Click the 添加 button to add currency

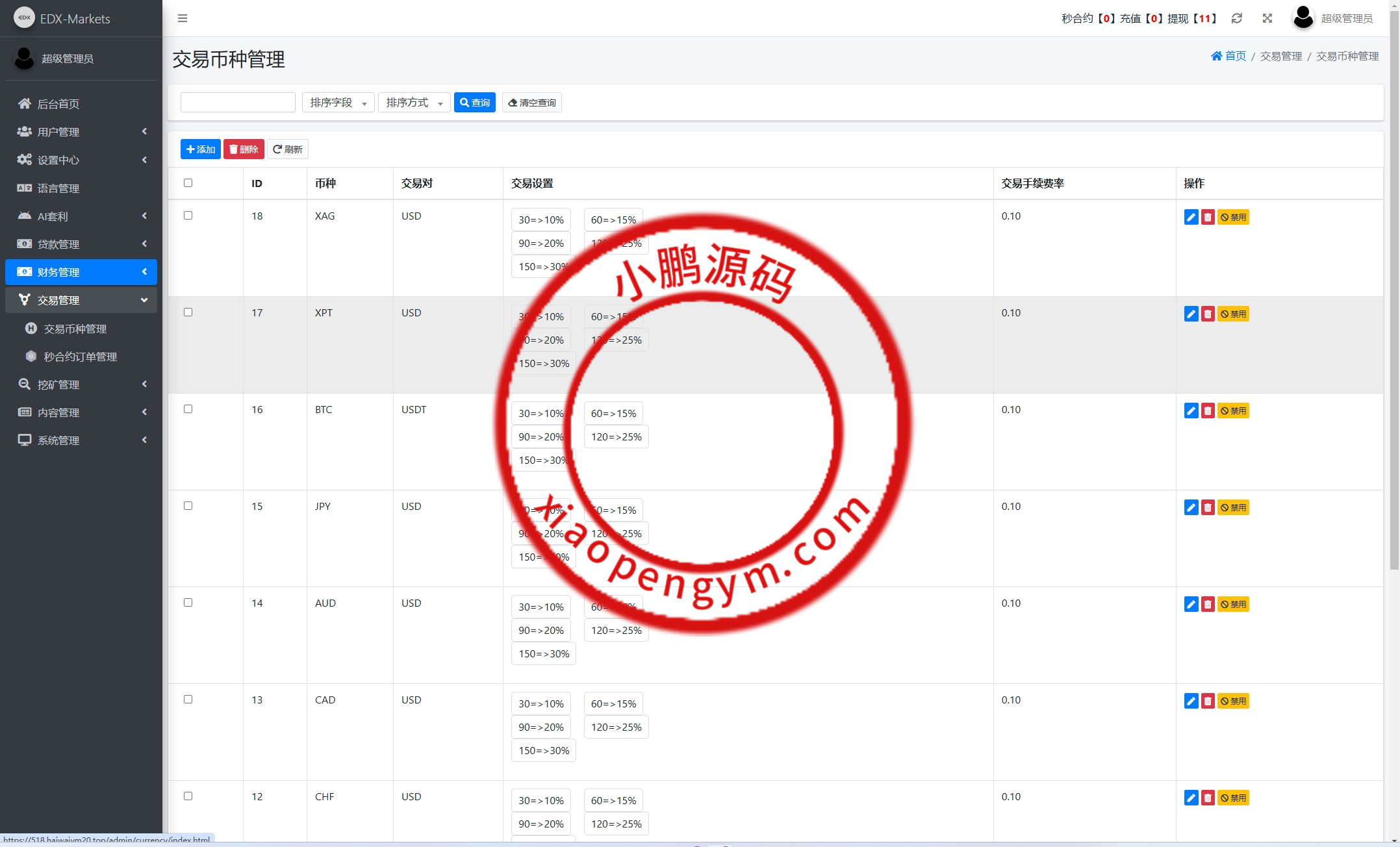200,149
